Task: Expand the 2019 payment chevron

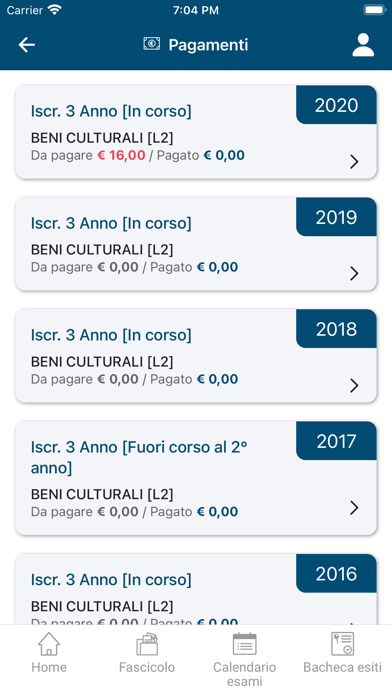Action: pyautogui.click(x=354, y=273)
